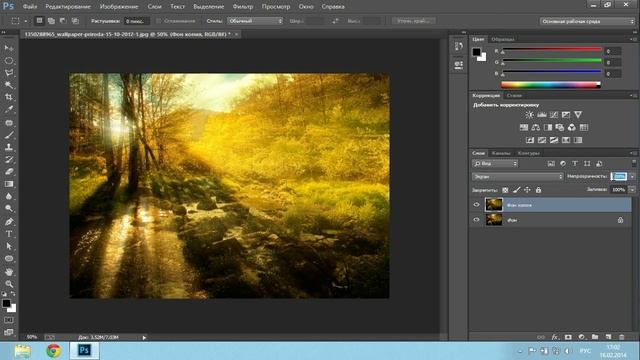640x360 pixels.
Task: Select the Eraser tool
Action: pyautogui.click(x=9, y=171)
